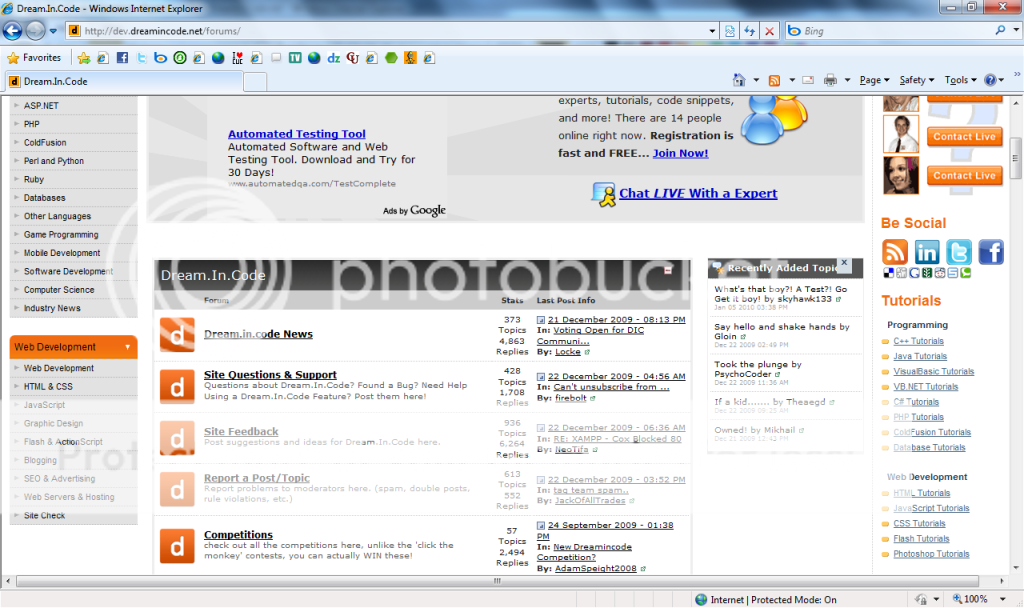Open the Safety menu
This screenshot has width=1024, height=608.
click(917, 80)
